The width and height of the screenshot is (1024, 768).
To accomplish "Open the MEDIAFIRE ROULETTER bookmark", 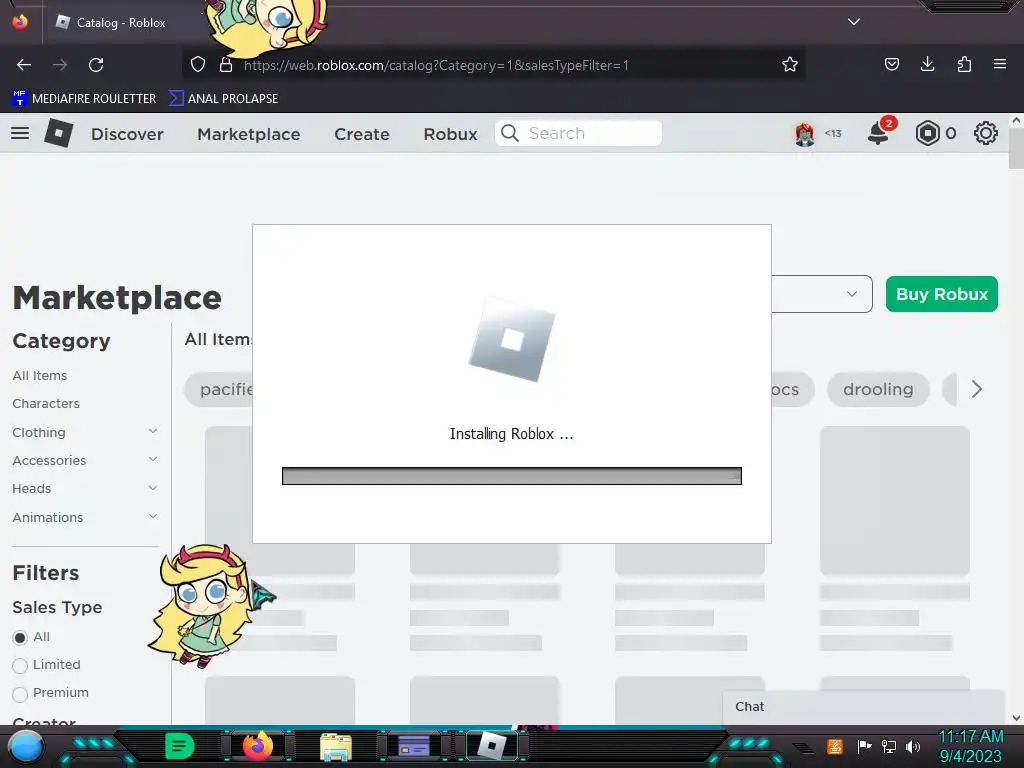I will 84,99.
